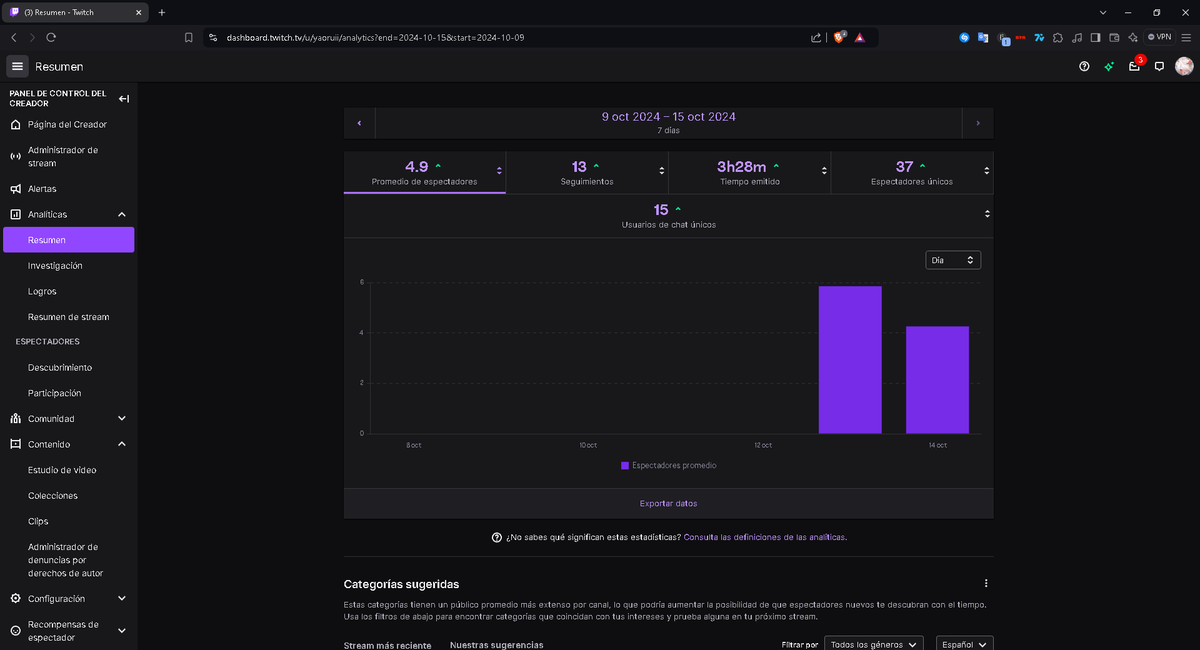Image resolution: width=1200 pixels, height=650 pixels.
Task: Click the Seguimientos stat sorter stepper
Action: (x=662, y=171)
